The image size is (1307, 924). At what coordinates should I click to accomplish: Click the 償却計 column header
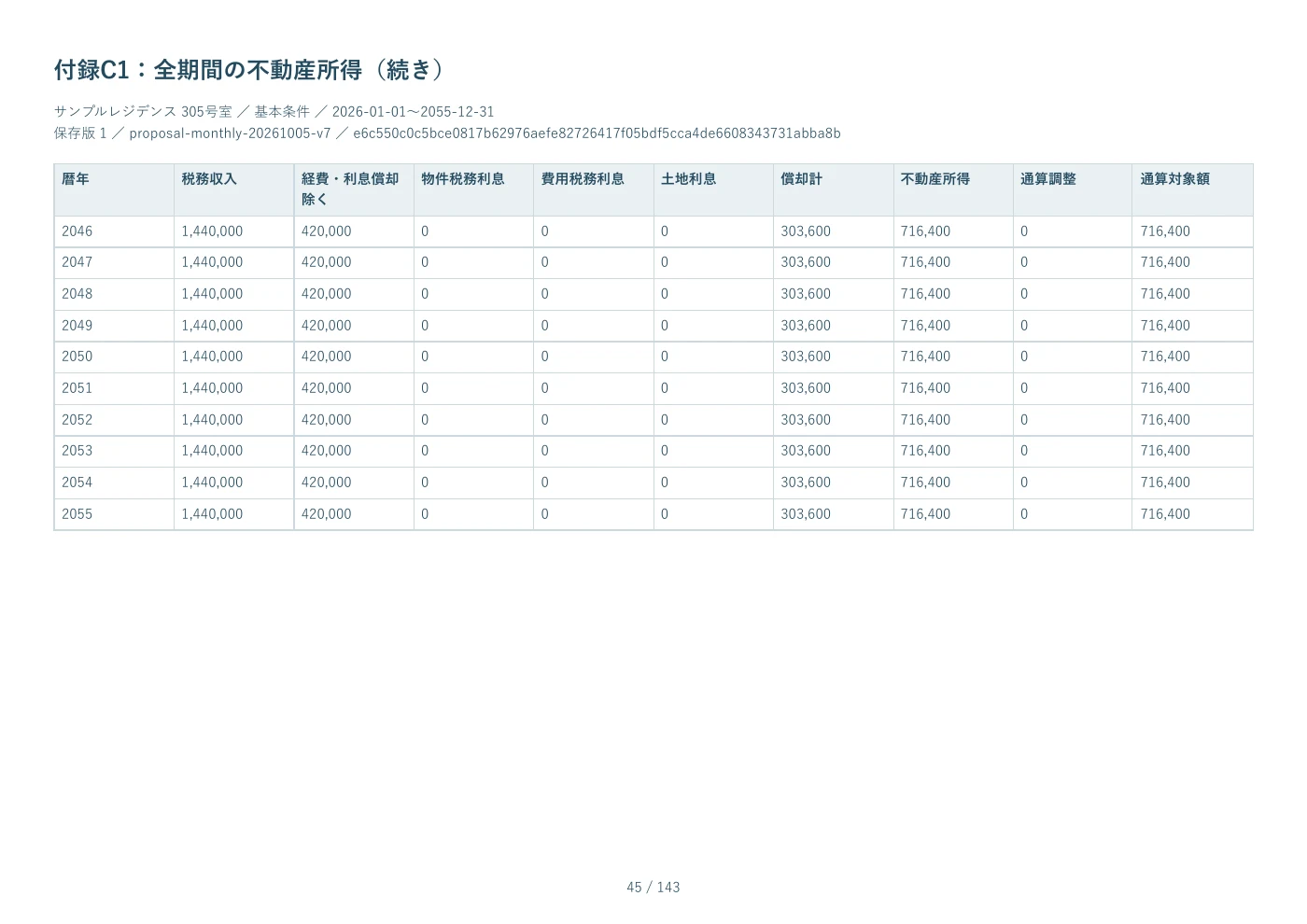click(834, 189)
